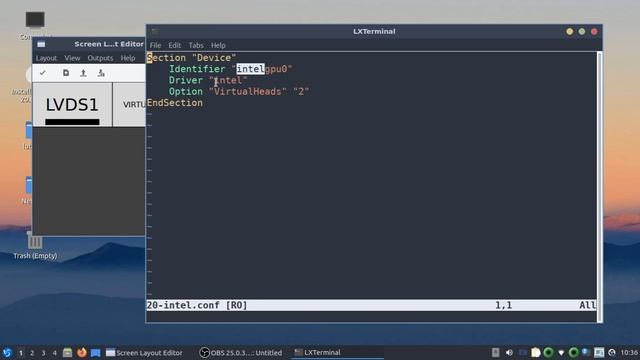This screenshot has height=360, width=640.
Task: Click the 10:36 clock in the panel
Action: [629, 353]
